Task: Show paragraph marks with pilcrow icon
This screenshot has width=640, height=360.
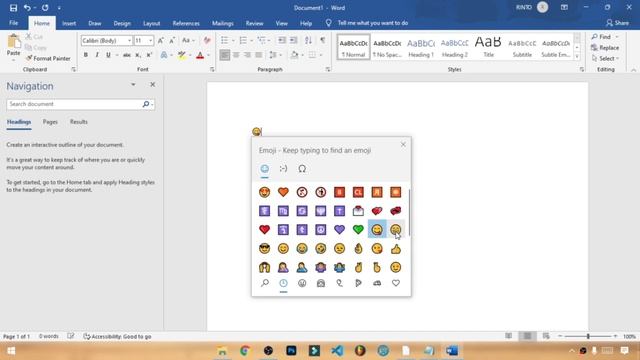Action: click(322, 40)
